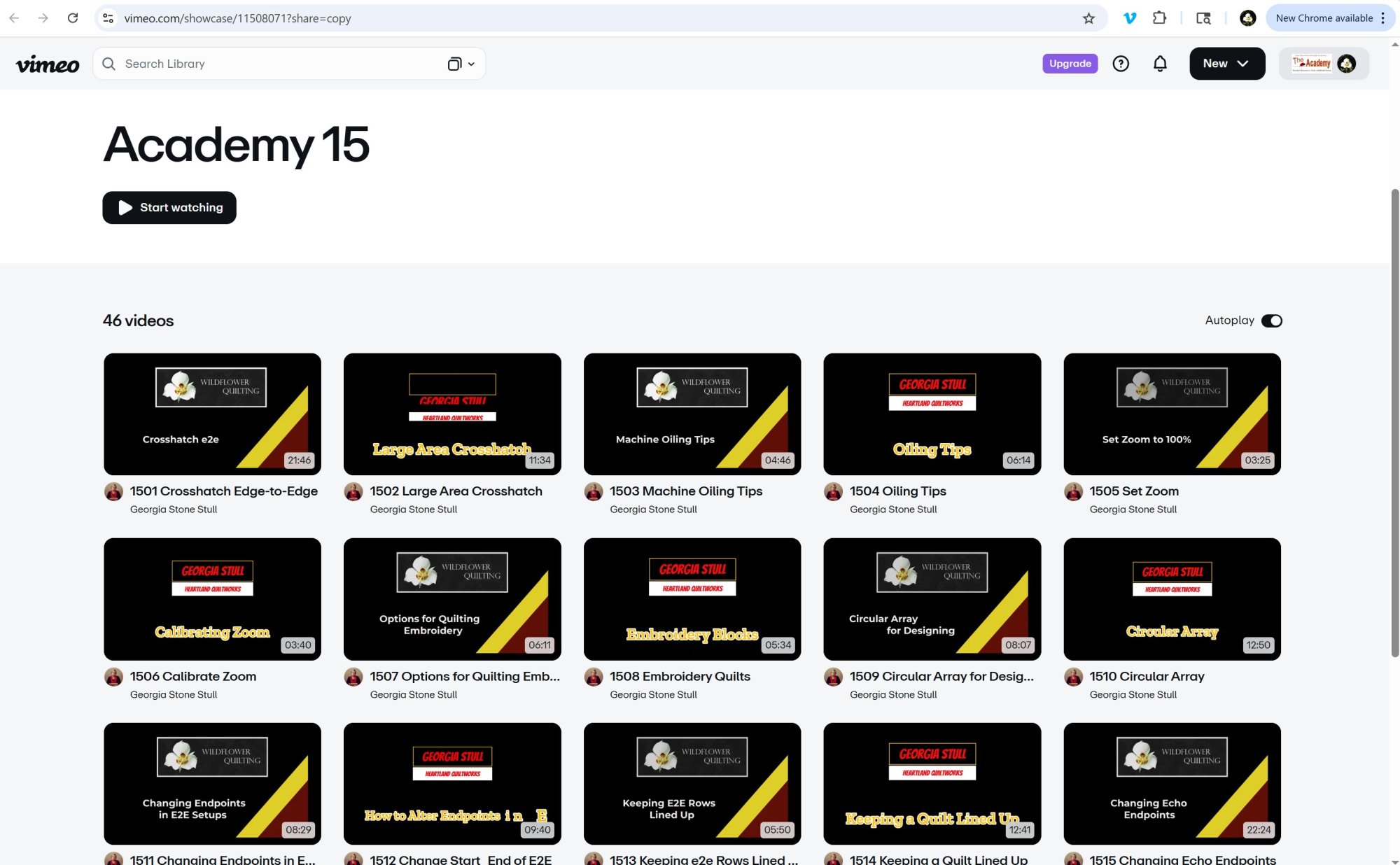Expand the New dropdown button

pos(1226,64)
